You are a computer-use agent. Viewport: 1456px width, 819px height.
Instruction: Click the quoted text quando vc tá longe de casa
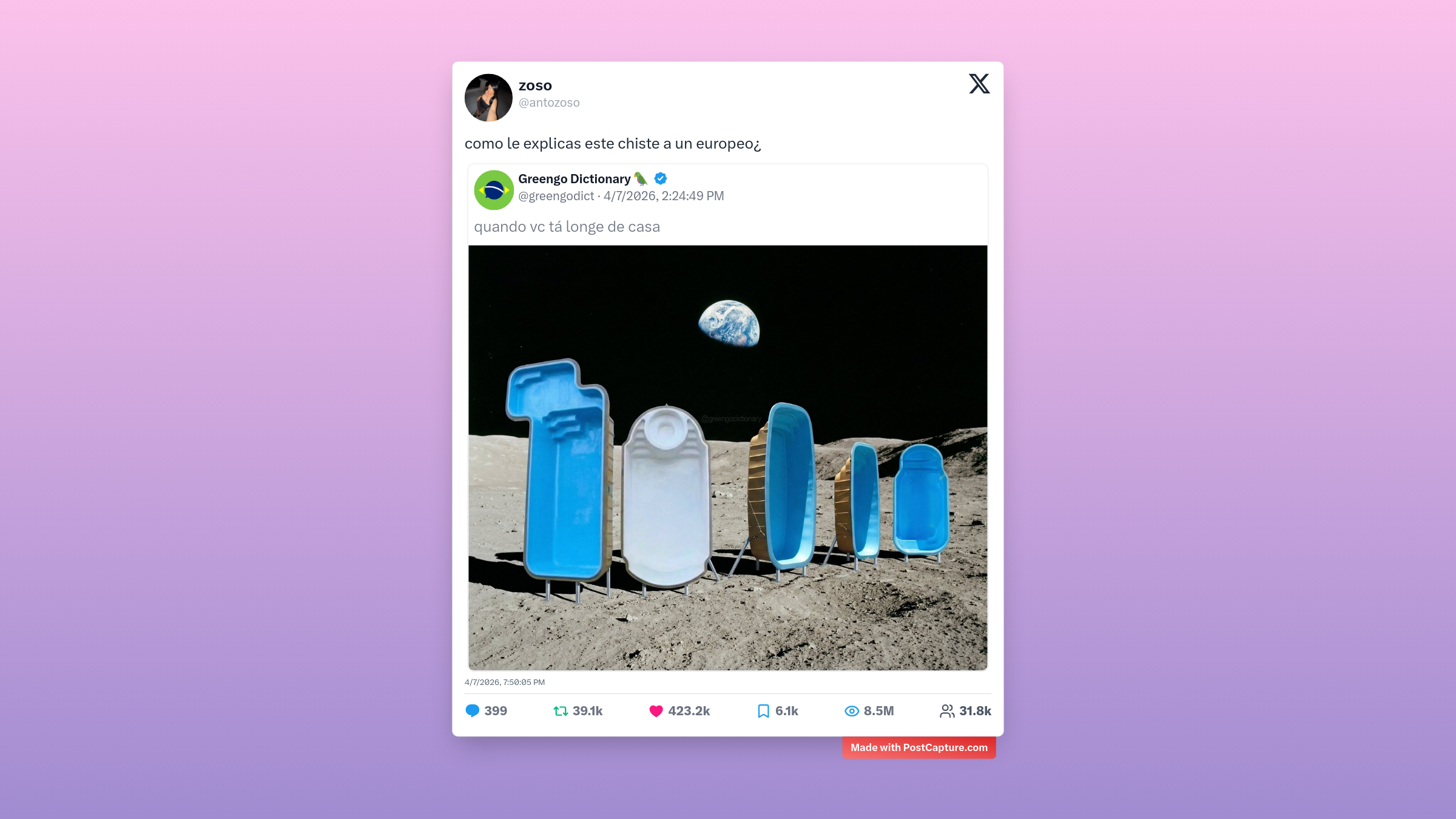[567, 227]
